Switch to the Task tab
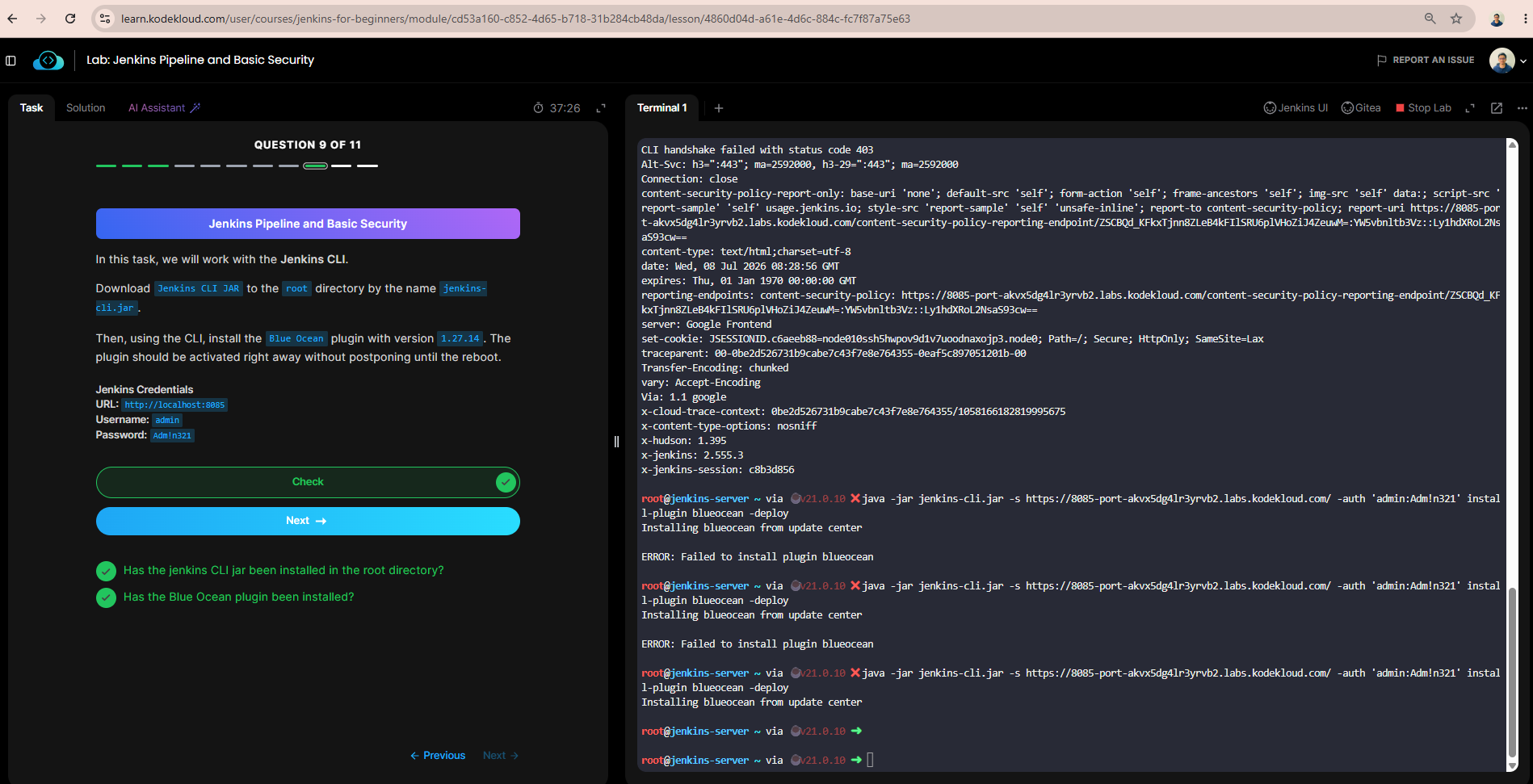1533x784 pixels. coord(31,108)
